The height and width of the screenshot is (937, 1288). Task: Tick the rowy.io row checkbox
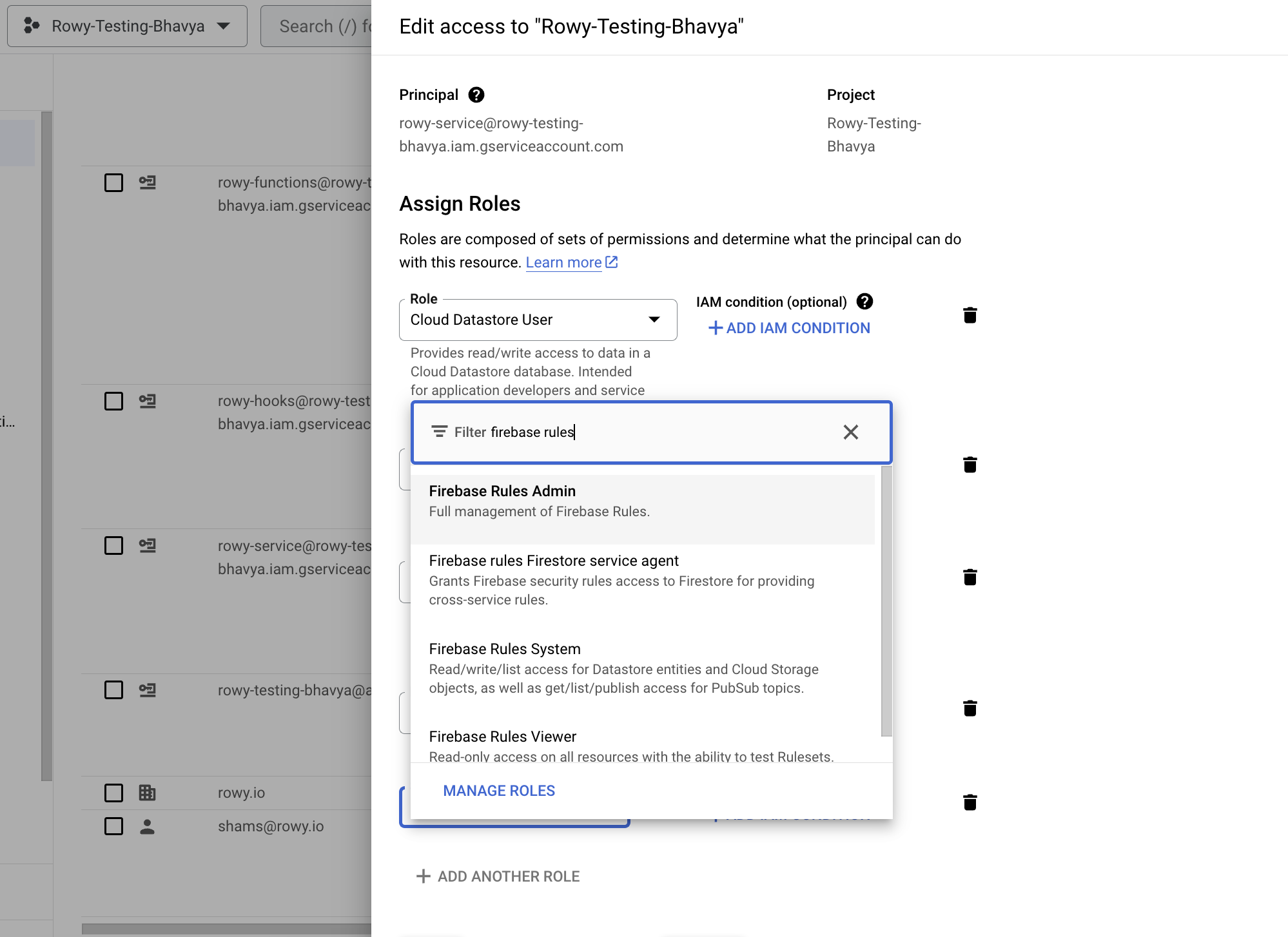click(113, 793)
